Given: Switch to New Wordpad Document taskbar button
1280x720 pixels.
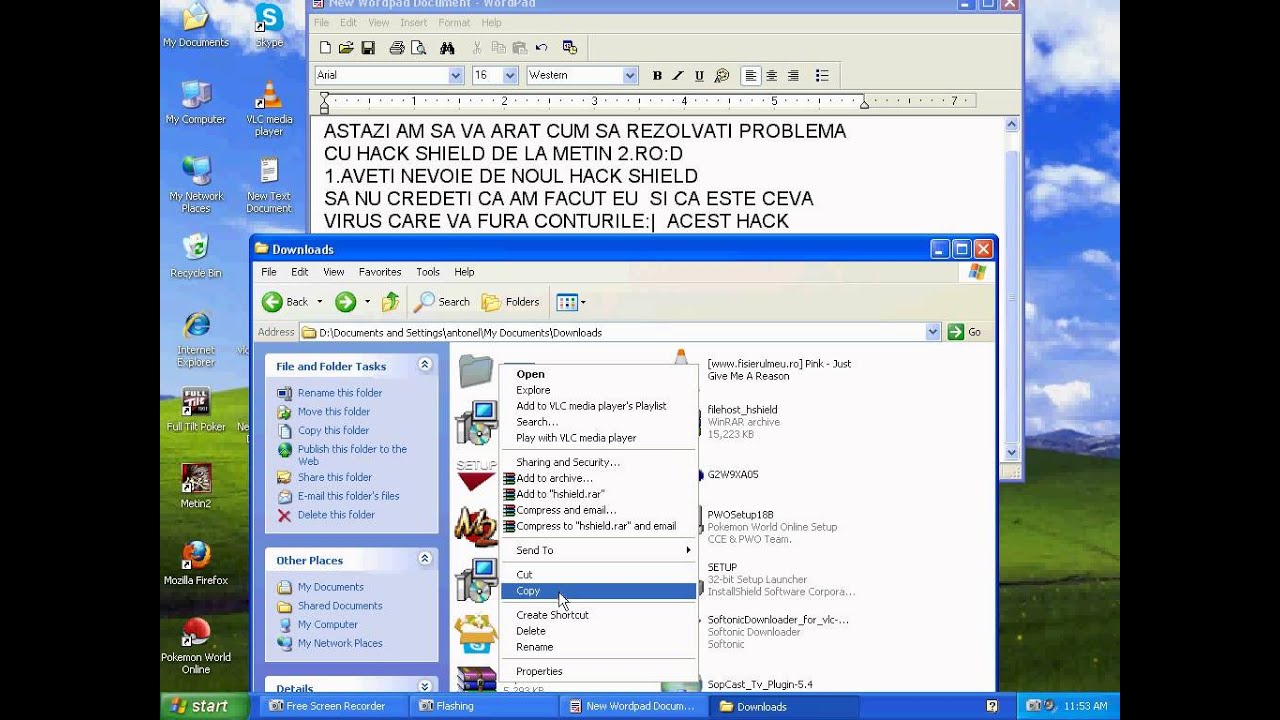Looking at the screenshot, I should (632, 706).
